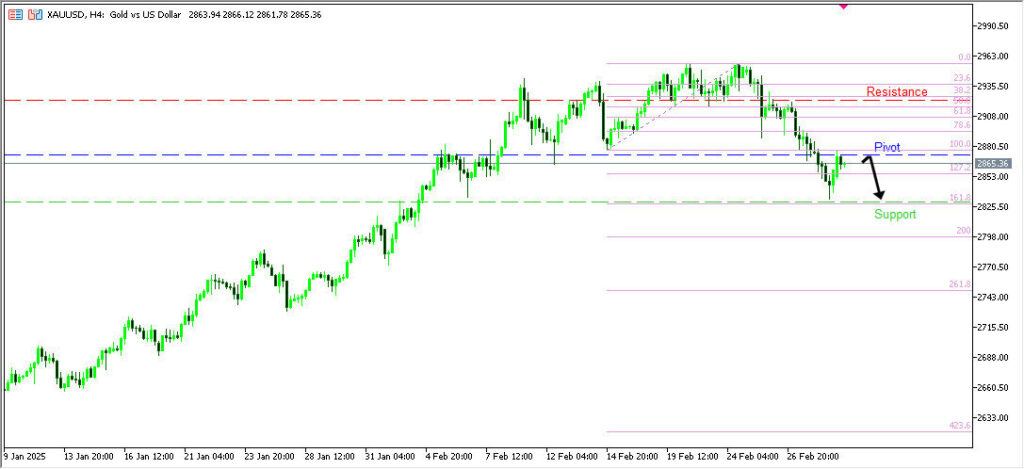Click the pink arrow marker at chart top

tap(843, 5)
